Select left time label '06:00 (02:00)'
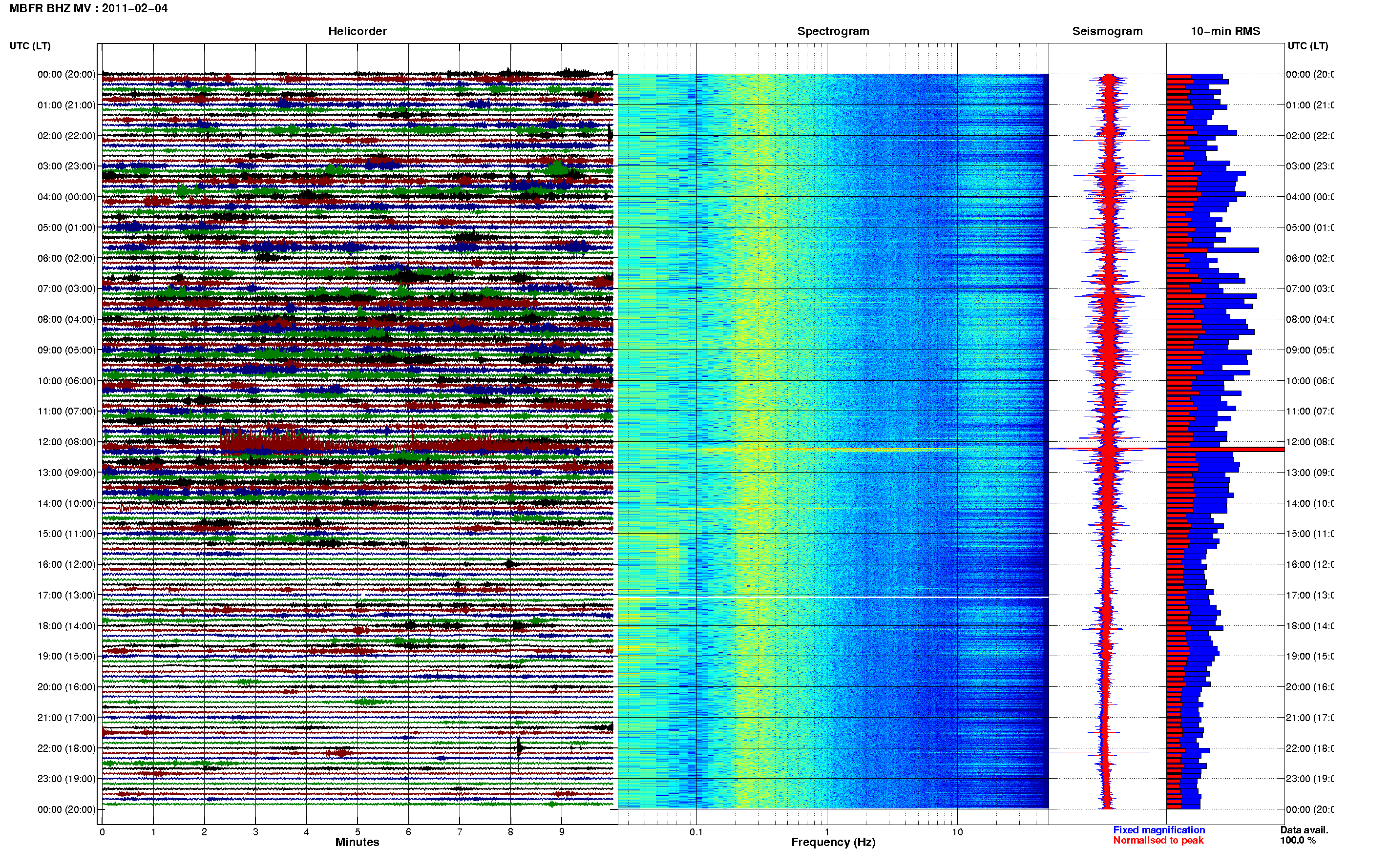The image size is (1389, 868). coord(66,258)
